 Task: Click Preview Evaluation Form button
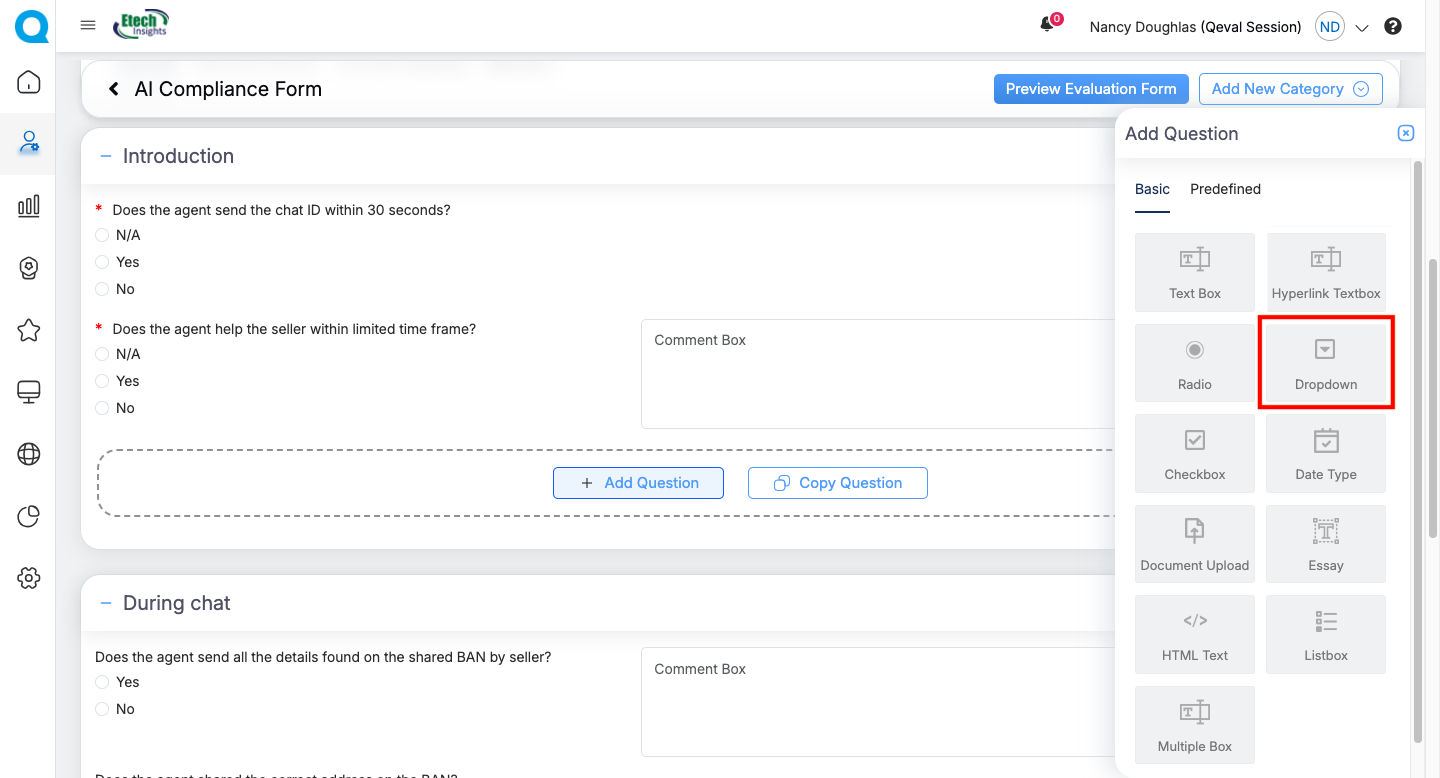(x=1091, y=89)
